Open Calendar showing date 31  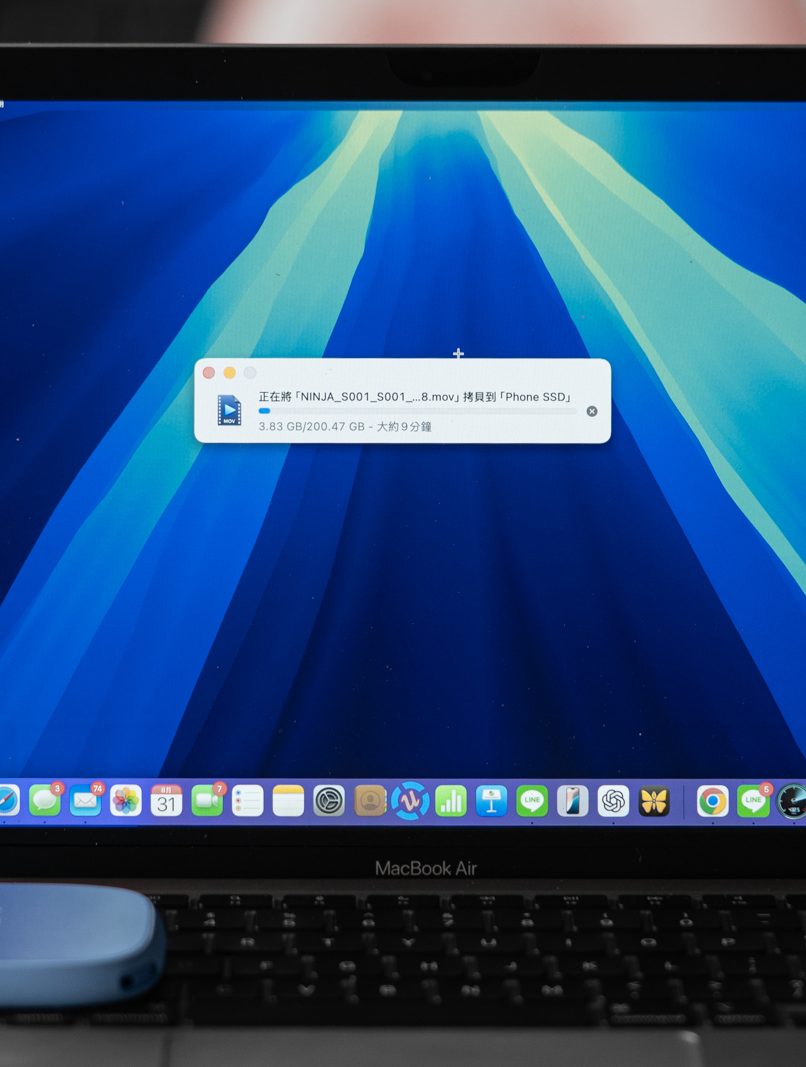[x=166, y=800]
